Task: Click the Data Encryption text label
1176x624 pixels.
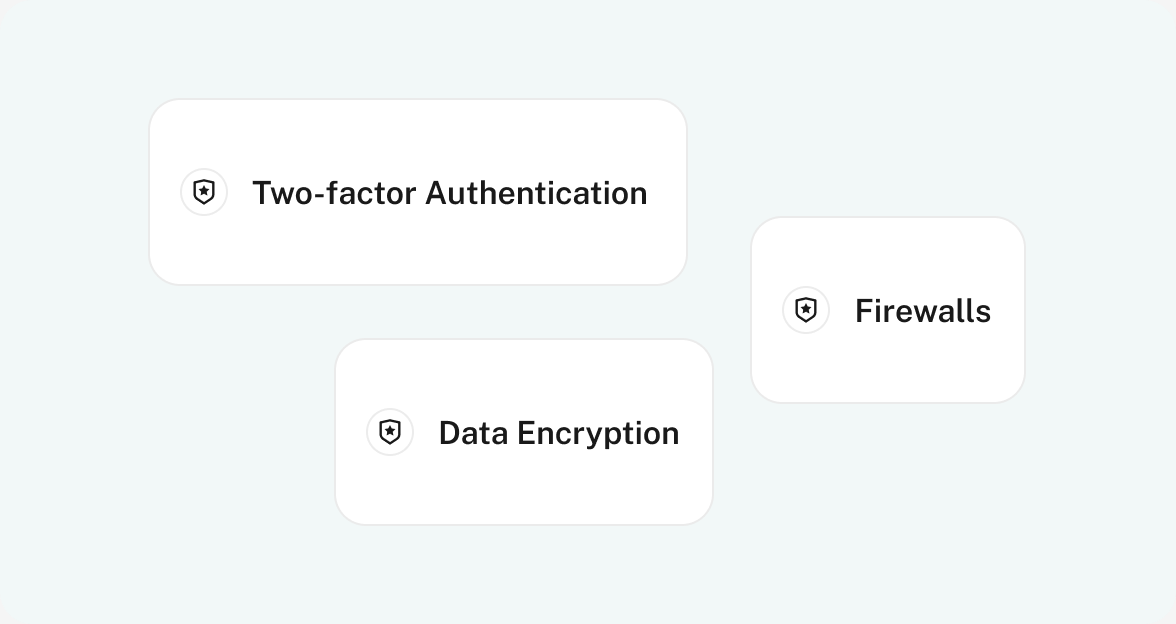Action: click(x=558, y=433)
